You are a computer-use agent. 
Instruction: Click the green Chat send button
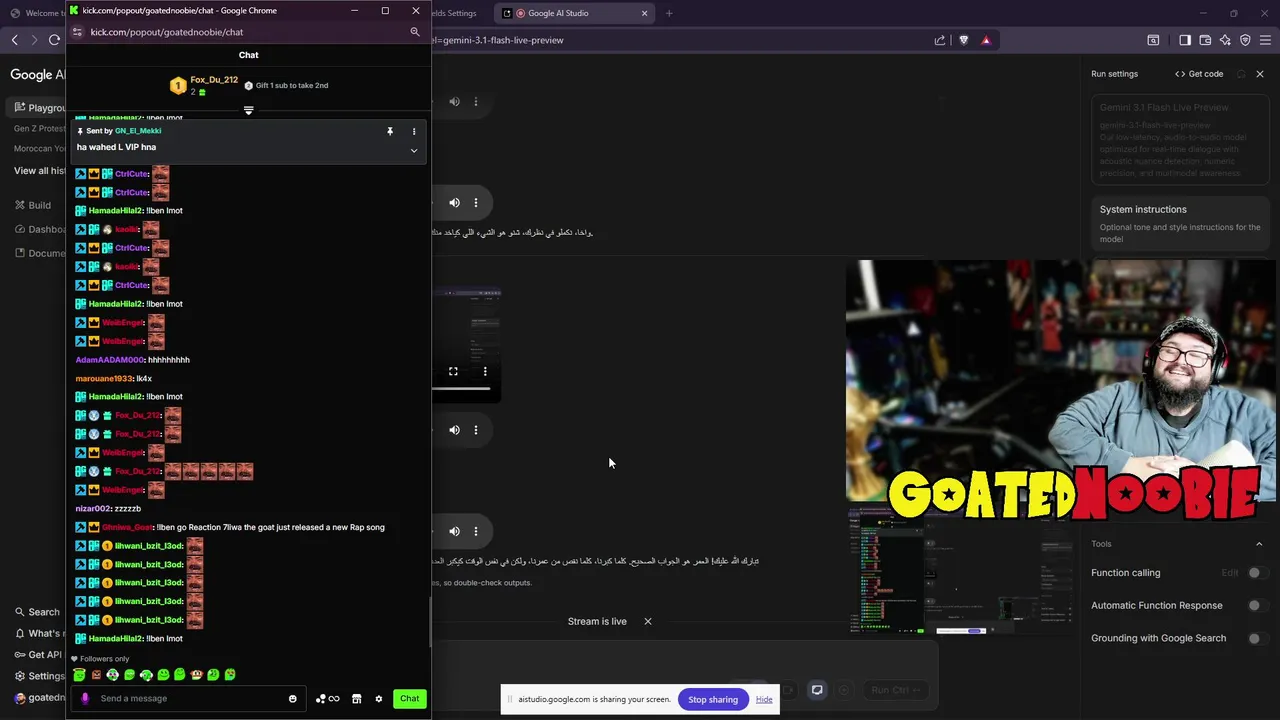pos(410,699)
